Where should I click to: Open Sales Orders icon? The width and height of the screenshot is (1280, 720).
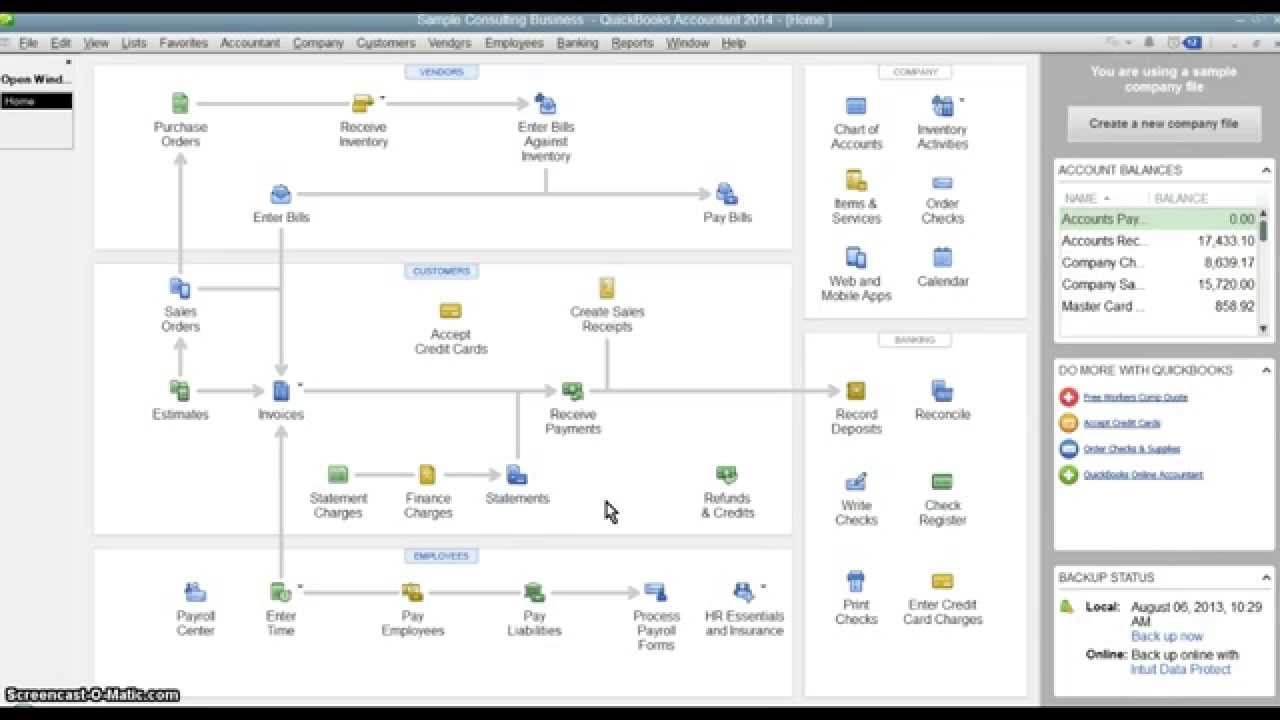(x=180, y=288)
